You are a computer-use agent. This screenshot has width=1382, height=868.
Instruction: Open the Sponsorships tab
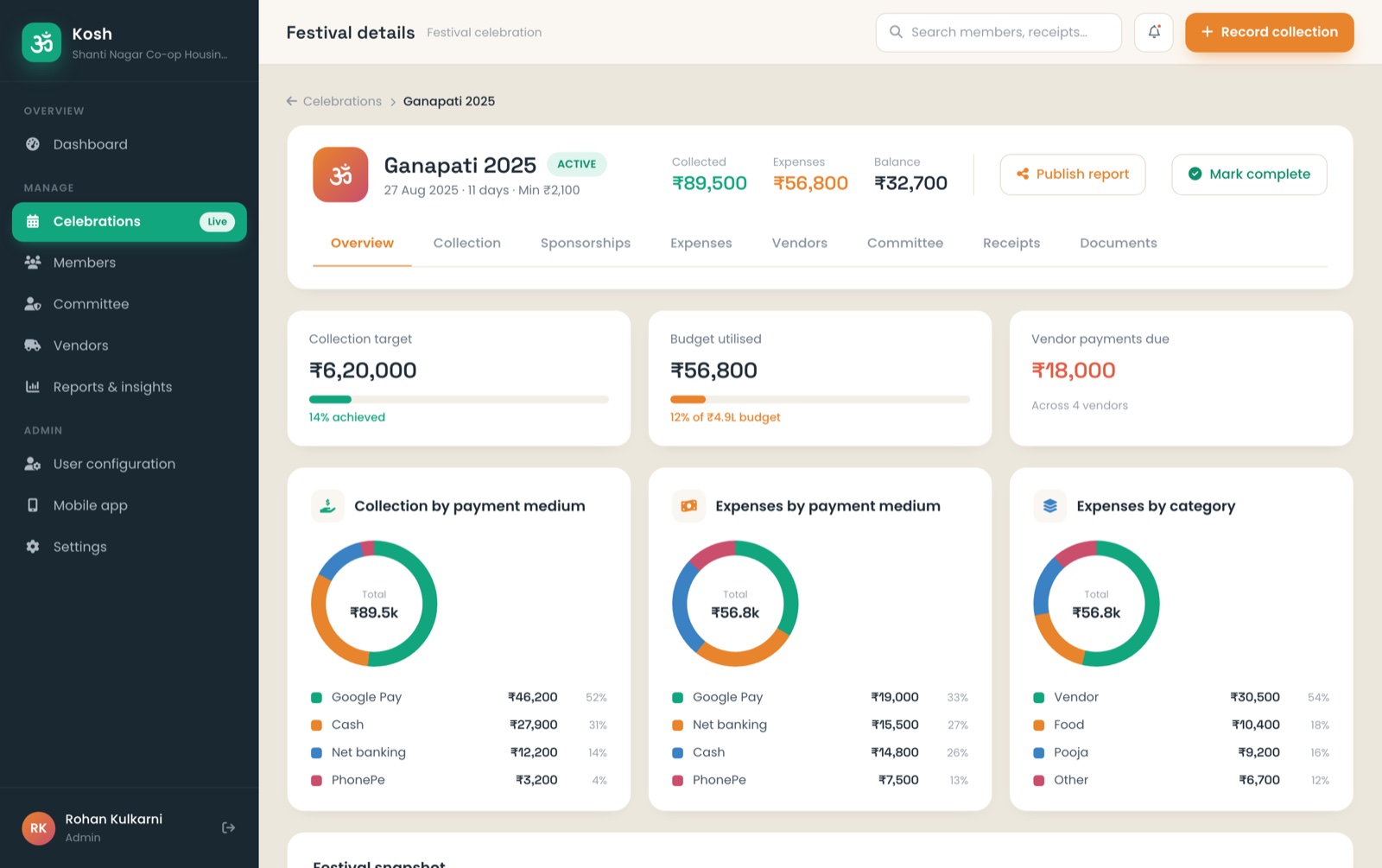[x=586, y=244]
